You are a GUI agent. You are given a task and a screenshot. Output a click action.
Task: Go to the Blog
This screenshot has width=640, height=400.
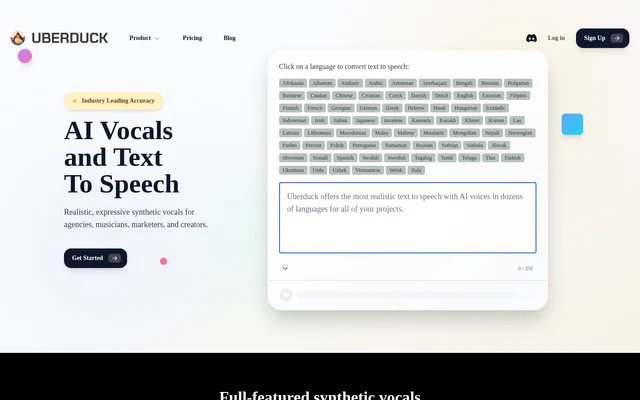[229, 38]
